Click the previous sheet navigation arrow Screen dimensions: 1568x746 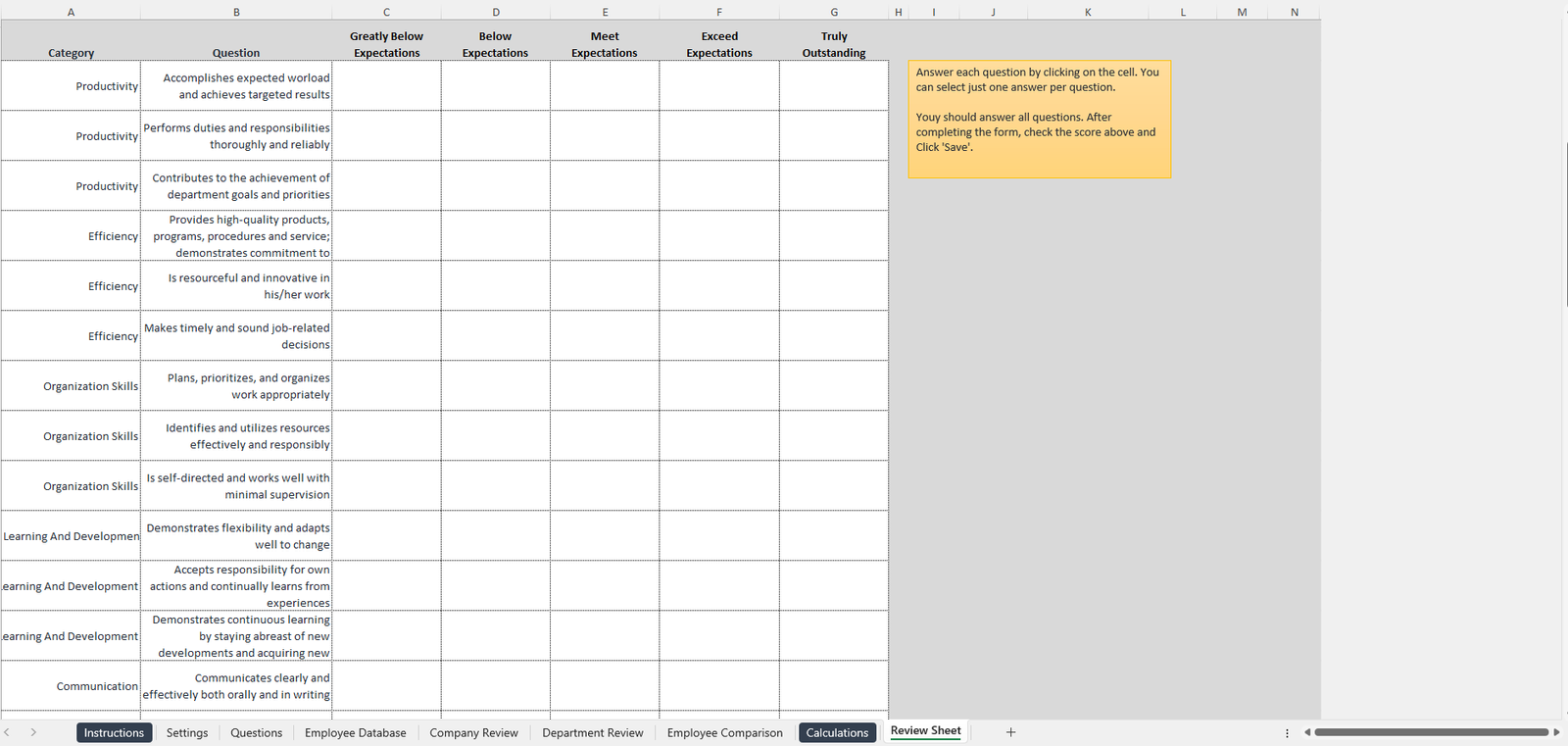click(x=8, y=732)
